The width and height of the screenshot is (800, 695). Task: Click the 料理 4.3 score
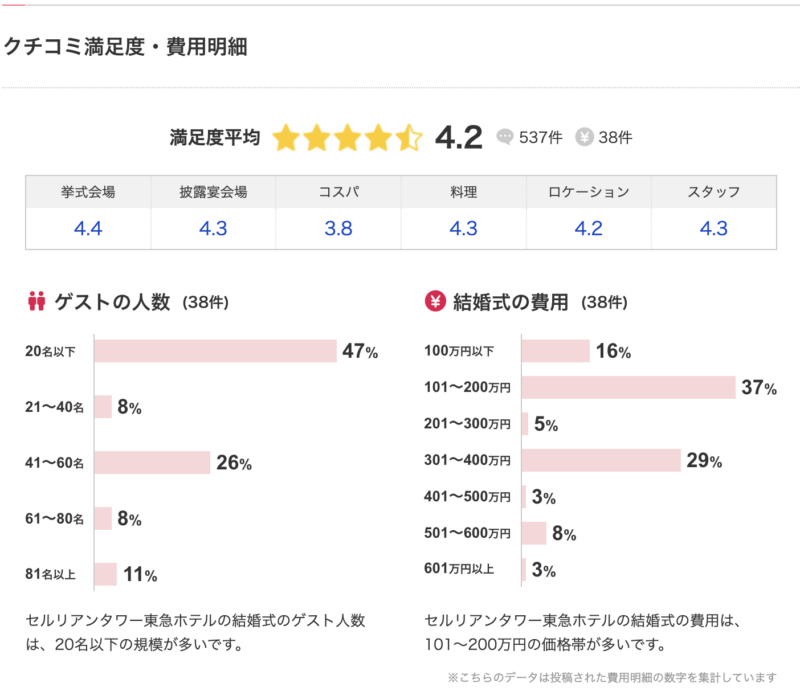(x=463, y=229)
